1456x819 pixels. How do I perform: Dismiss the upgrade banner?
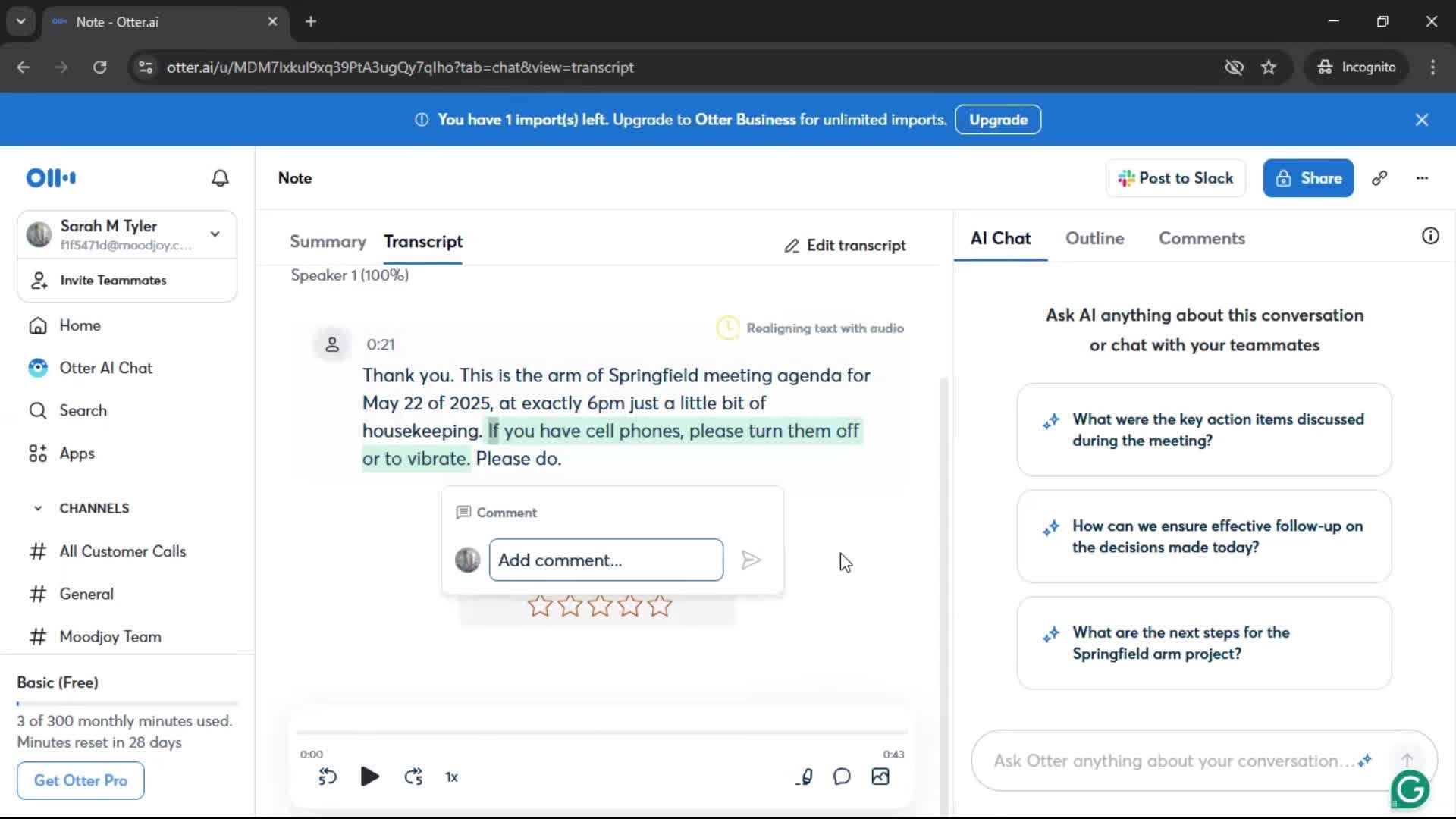coord(1422,120)
